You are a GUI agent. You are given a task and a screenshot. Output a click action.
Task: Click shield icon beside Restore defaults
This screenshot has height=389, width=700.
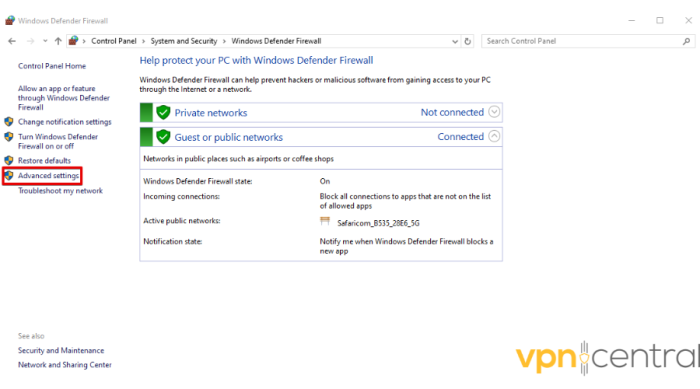tap(9, 160)
